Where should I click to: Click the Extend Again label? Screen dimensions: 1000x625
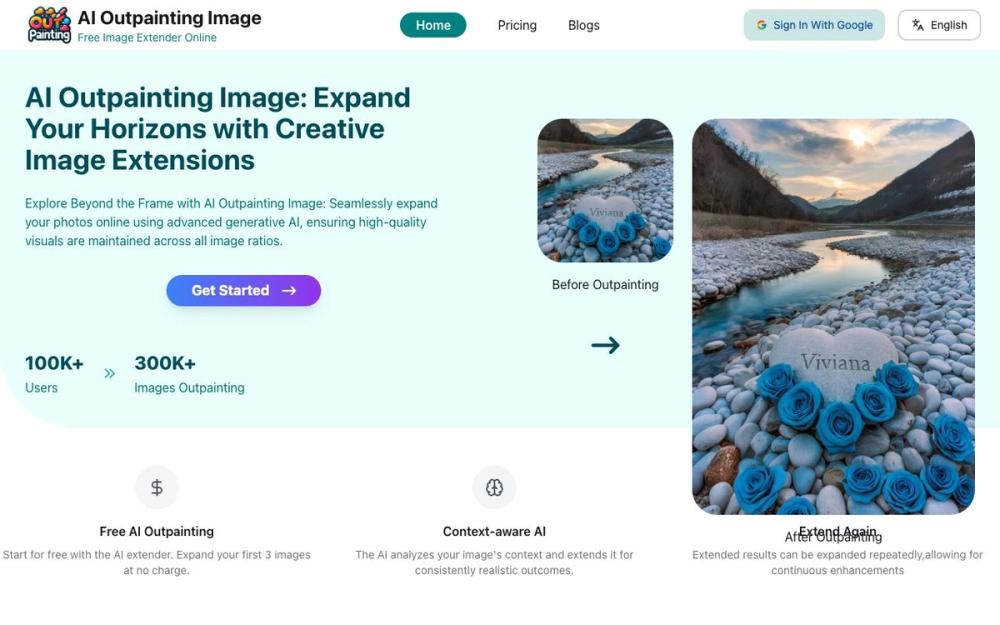click(x=836, y=531)
